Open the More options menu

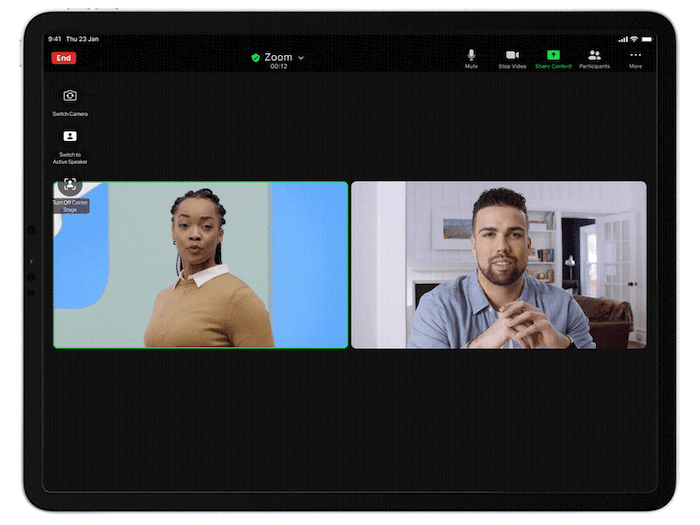click(x=635, y=55)
